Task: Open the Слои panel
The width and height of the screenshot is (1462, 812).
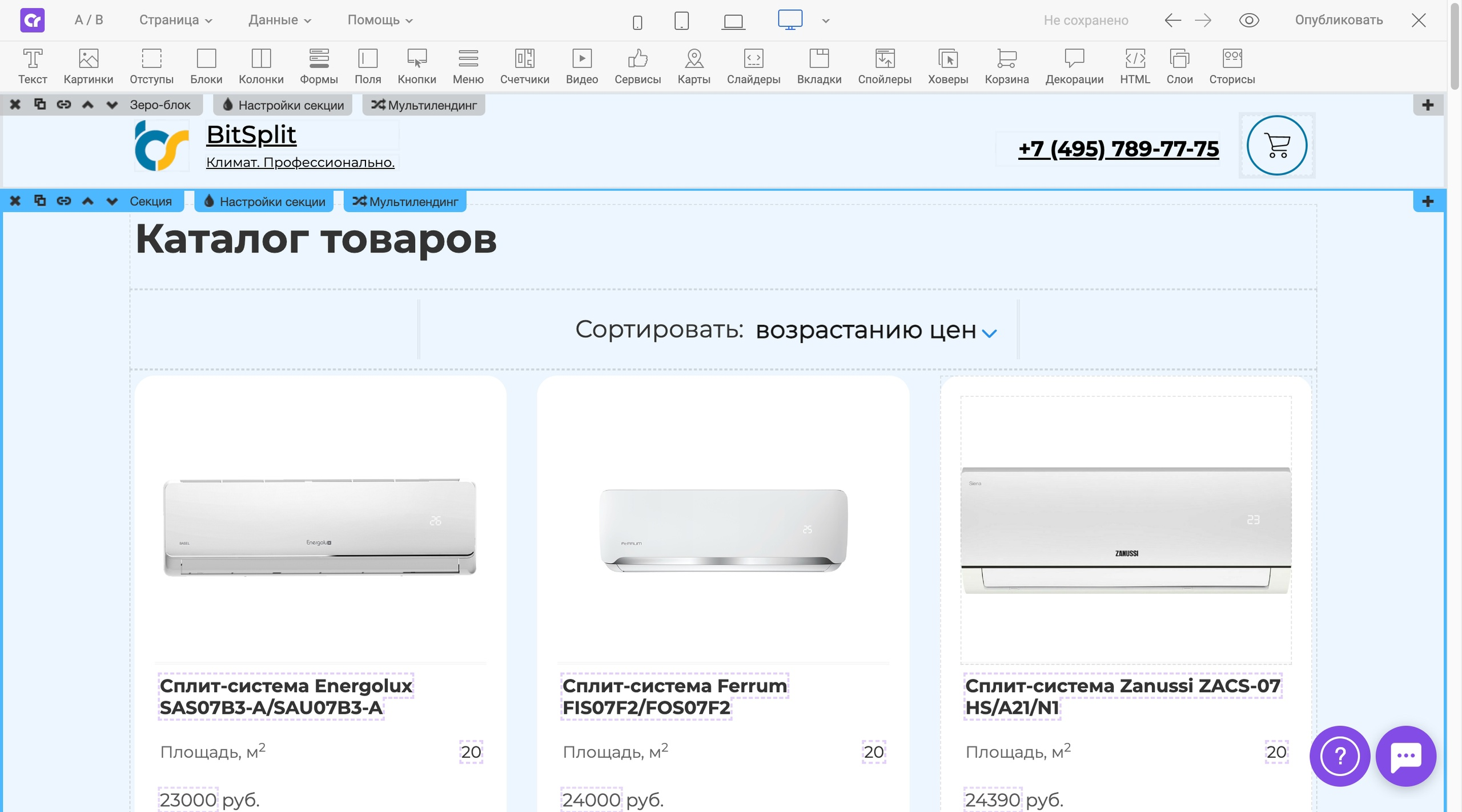Action: pyautogui.click(x=1179, y=66)
